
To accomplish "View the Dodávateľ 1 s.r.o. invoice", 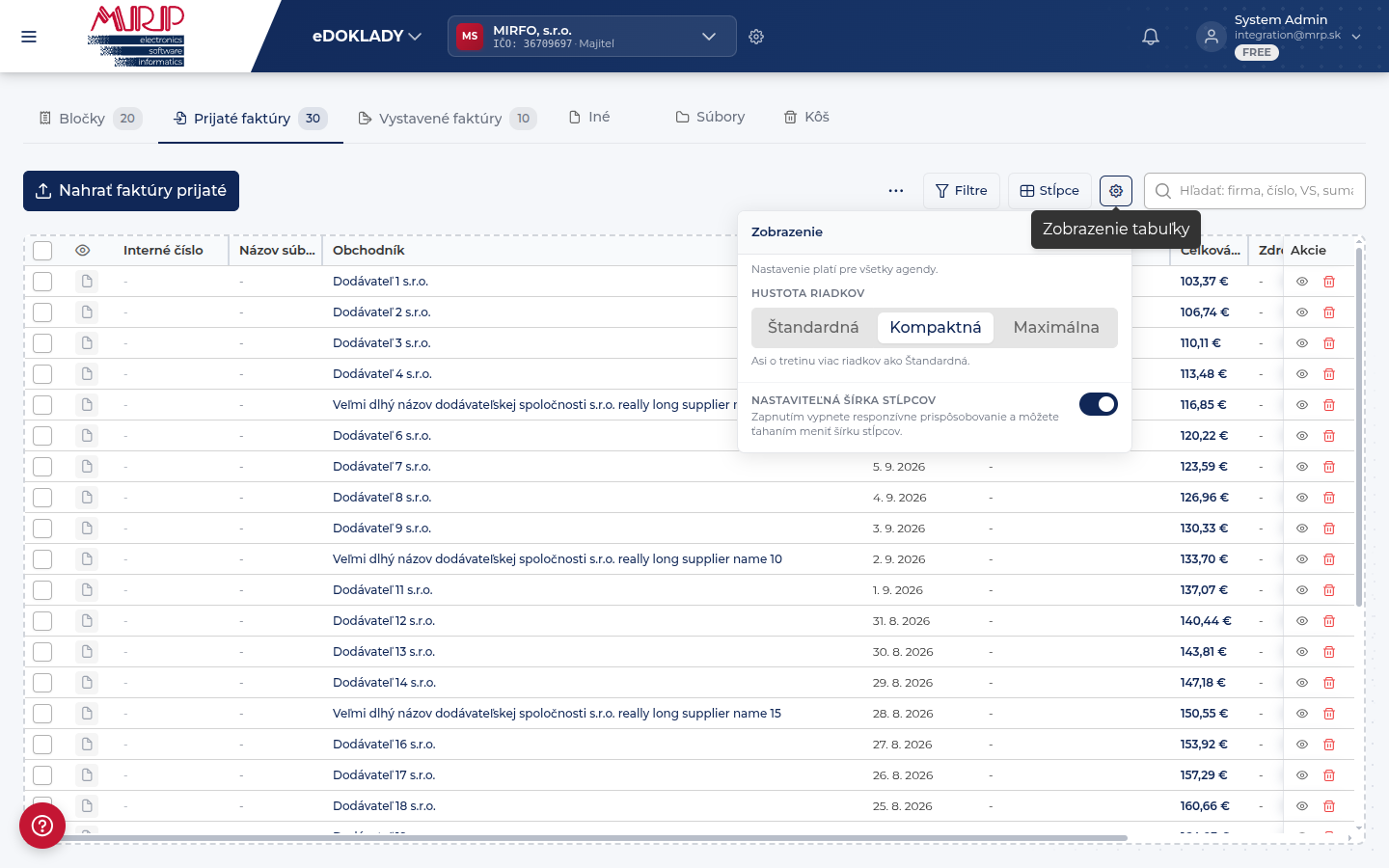I will 1301,282.
